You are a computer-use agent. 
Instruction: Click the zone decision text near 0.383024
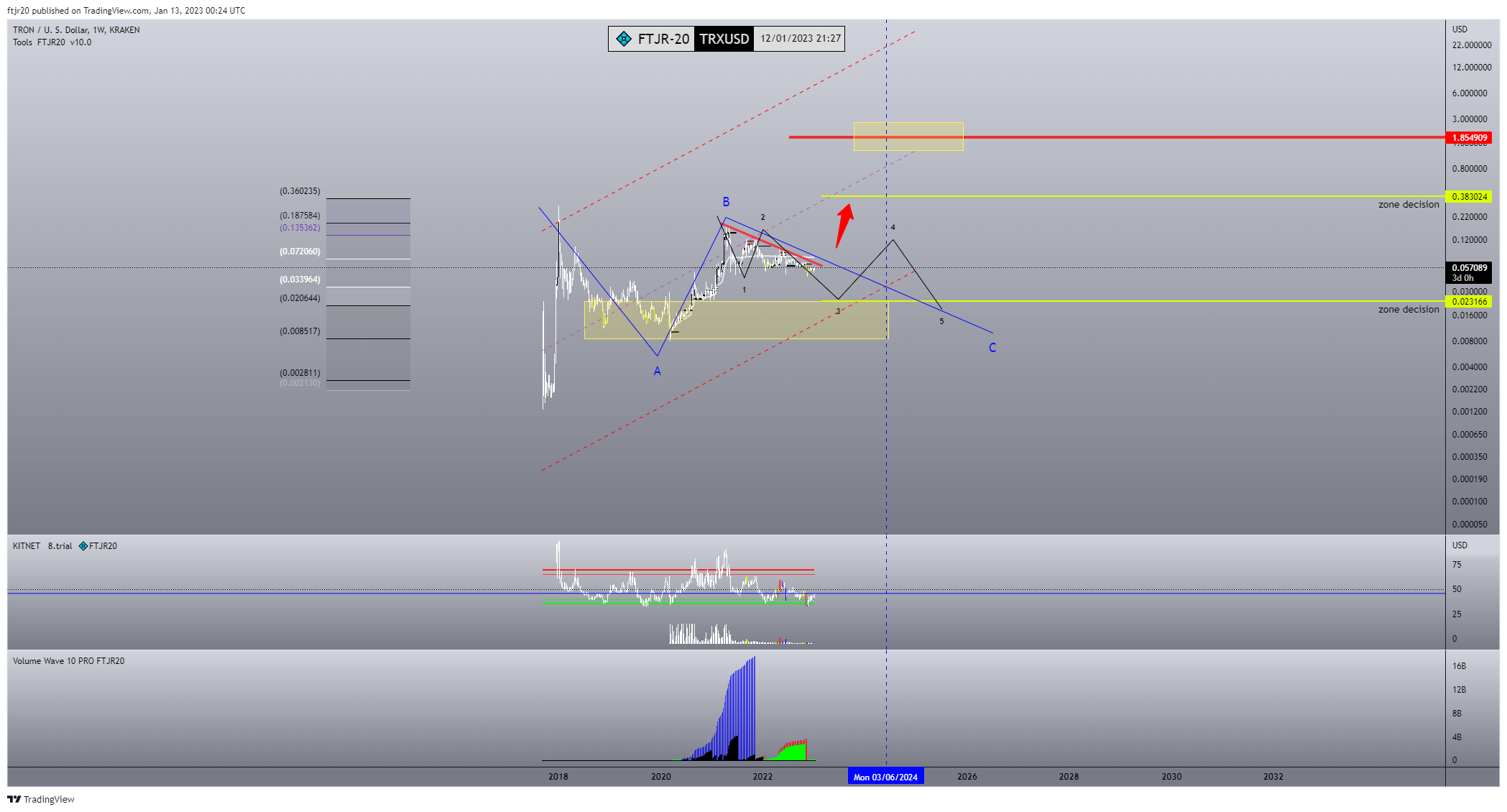tap(1409, 205)
